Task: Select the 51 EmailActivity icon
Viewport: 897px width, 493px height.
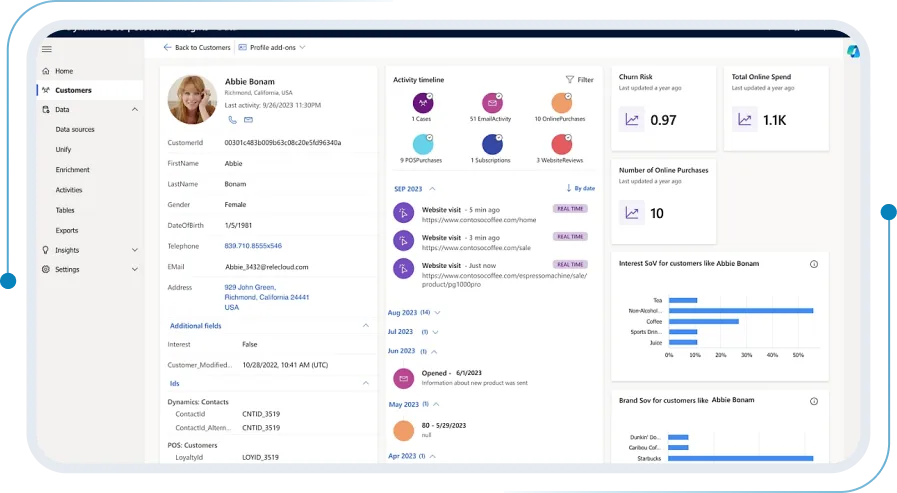Action: [x=492, y=103]
